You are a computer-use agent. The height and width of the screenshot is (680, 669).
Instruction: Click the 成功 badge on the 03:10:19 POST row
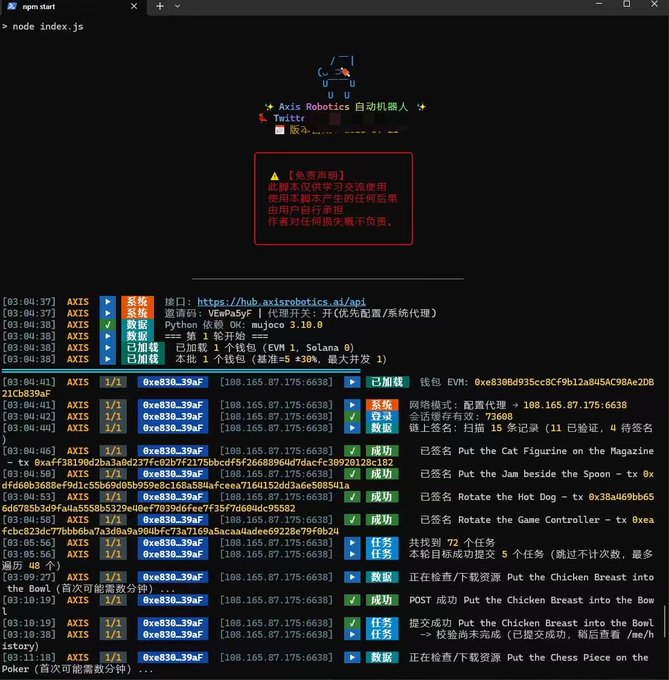[x=382, y=600]
